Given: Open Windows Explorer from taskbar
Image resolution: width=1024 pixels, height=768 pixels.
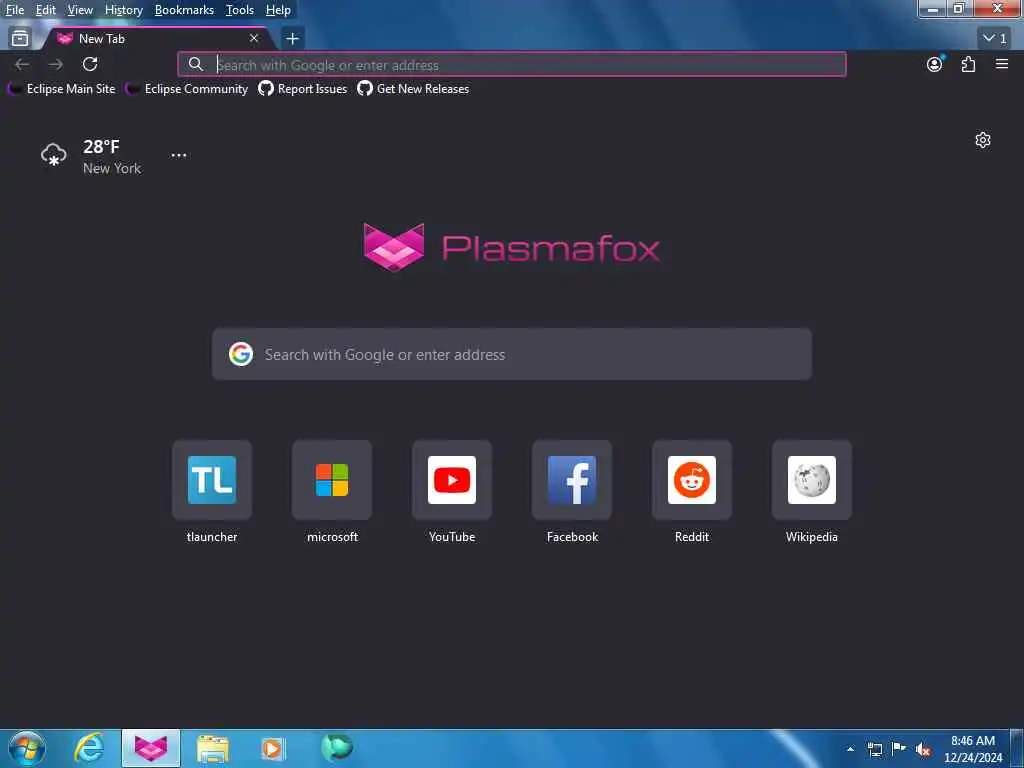Looking at the screenshot, I should pyautogui.click(x=212, y=749).
